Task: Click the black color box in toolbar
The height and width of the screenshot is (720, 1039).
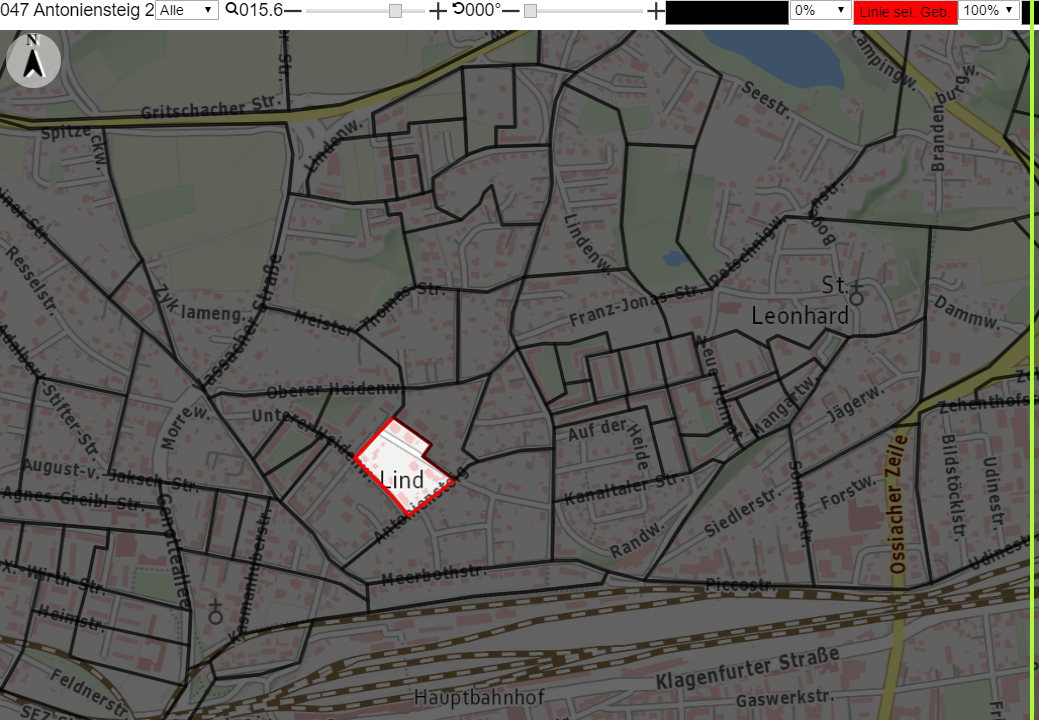Action: pyautogui.click(x=727, y=12)
